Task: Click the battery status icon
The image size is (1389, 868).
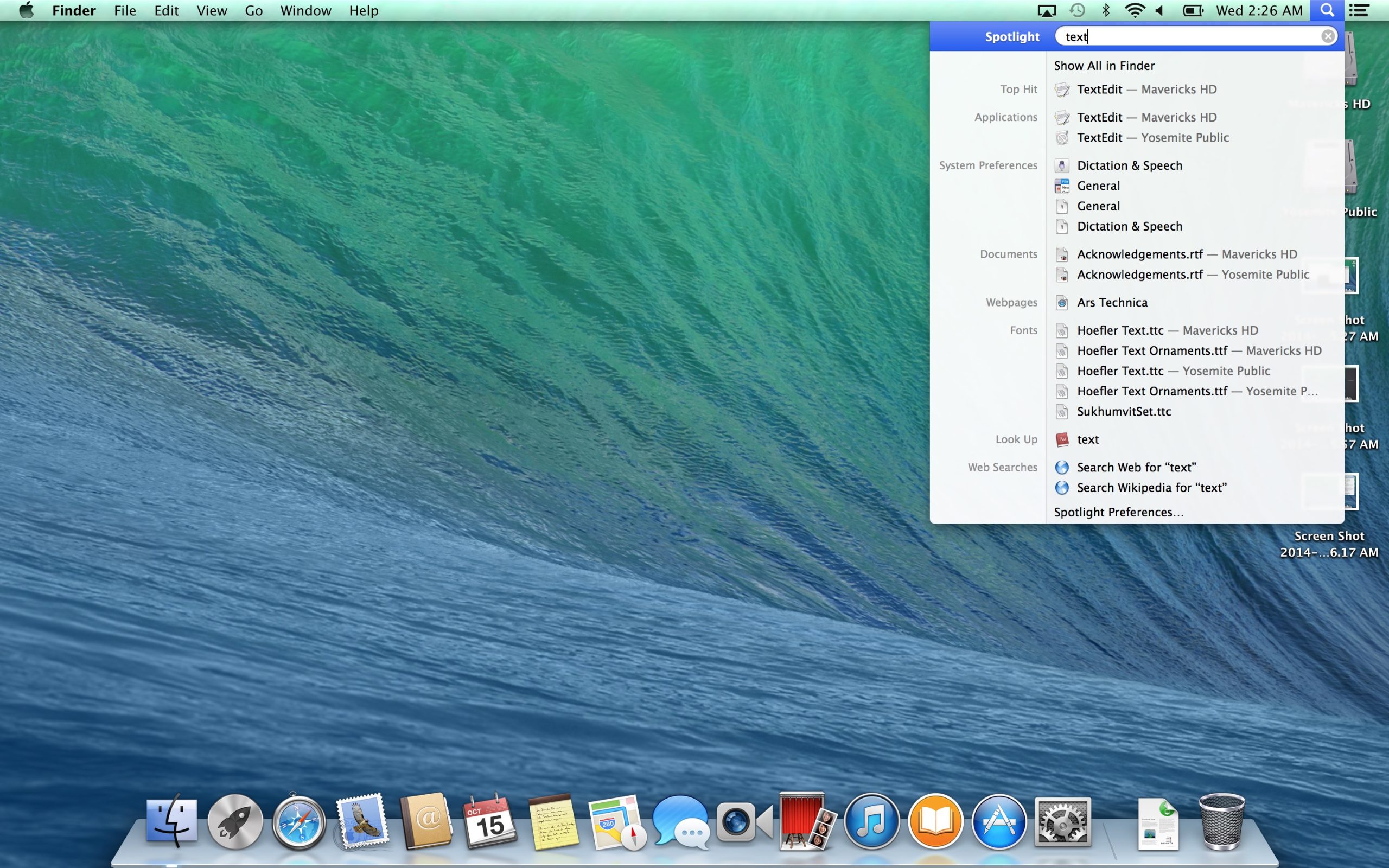Action: (x=1193, y=10)
